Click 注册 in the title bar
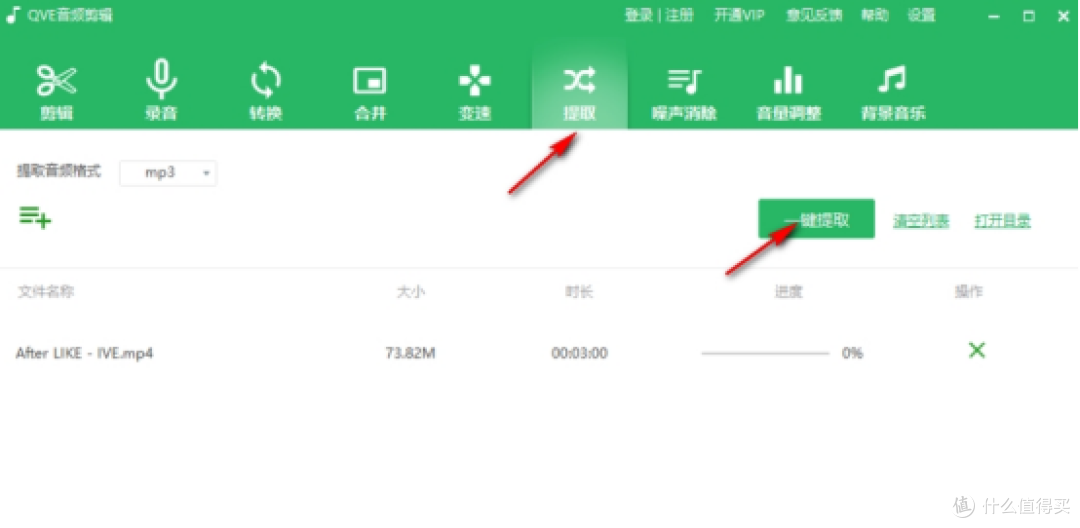Screen dimensions: 1080x528 coord(680,15)
